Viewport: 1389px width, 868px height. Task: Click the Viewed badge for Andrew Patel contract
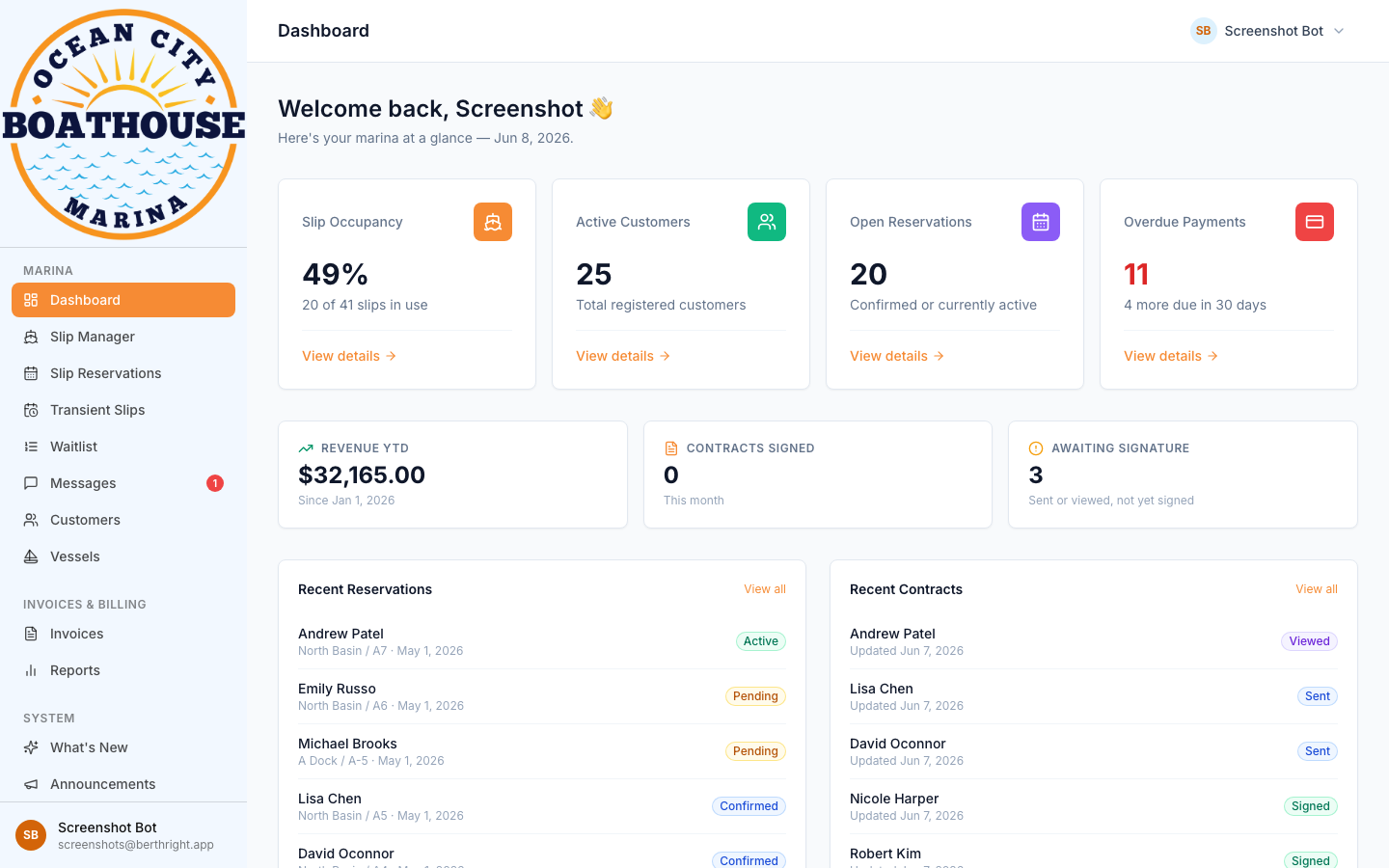tap(1309, 641)
